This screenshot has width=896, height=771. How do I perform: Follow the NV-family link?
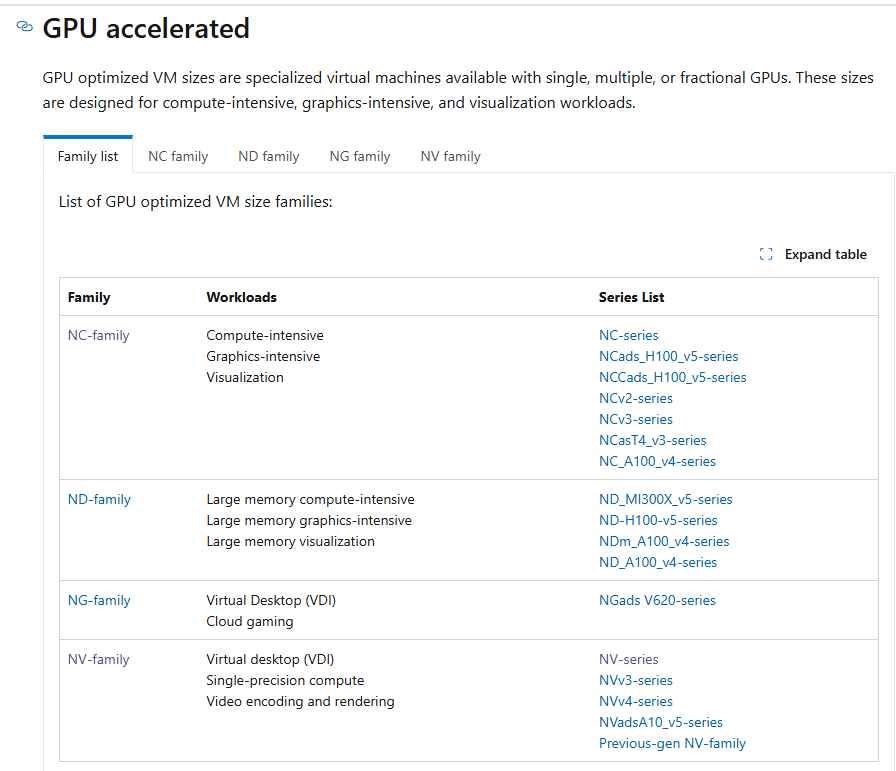pos(98,660)
